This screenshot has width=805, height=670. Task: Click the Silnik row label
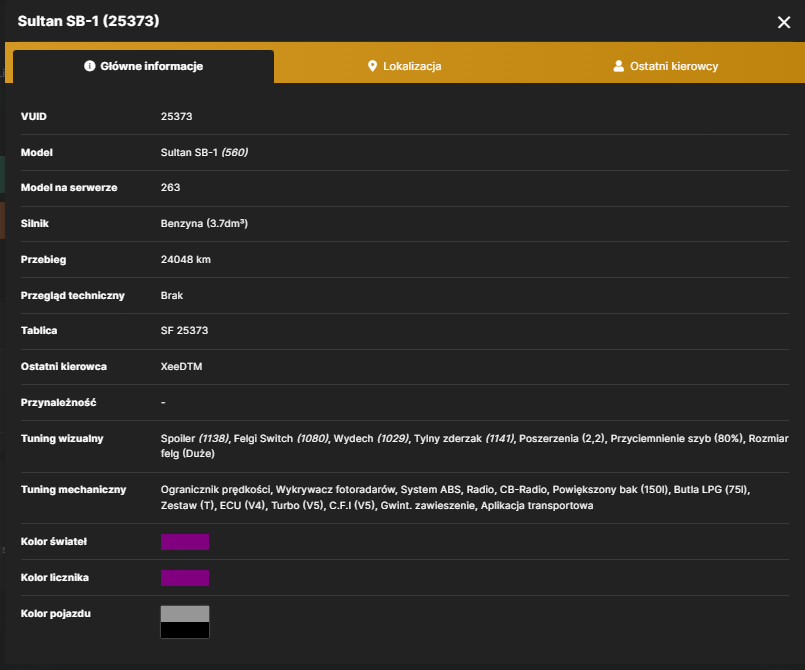coord(34,223)
